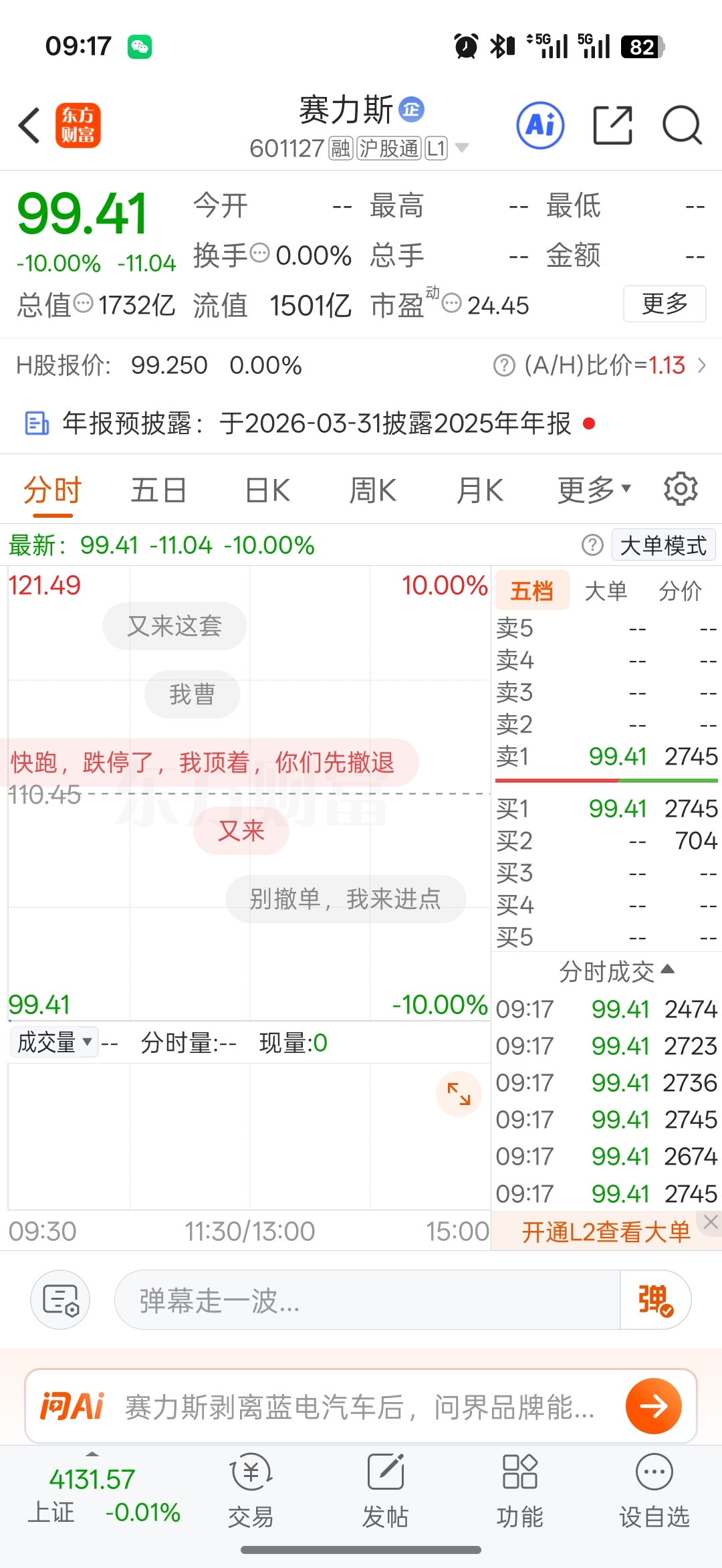
Task: Tap the 别撤单，我来进点 bullet comment
Action: coord(346,899)
